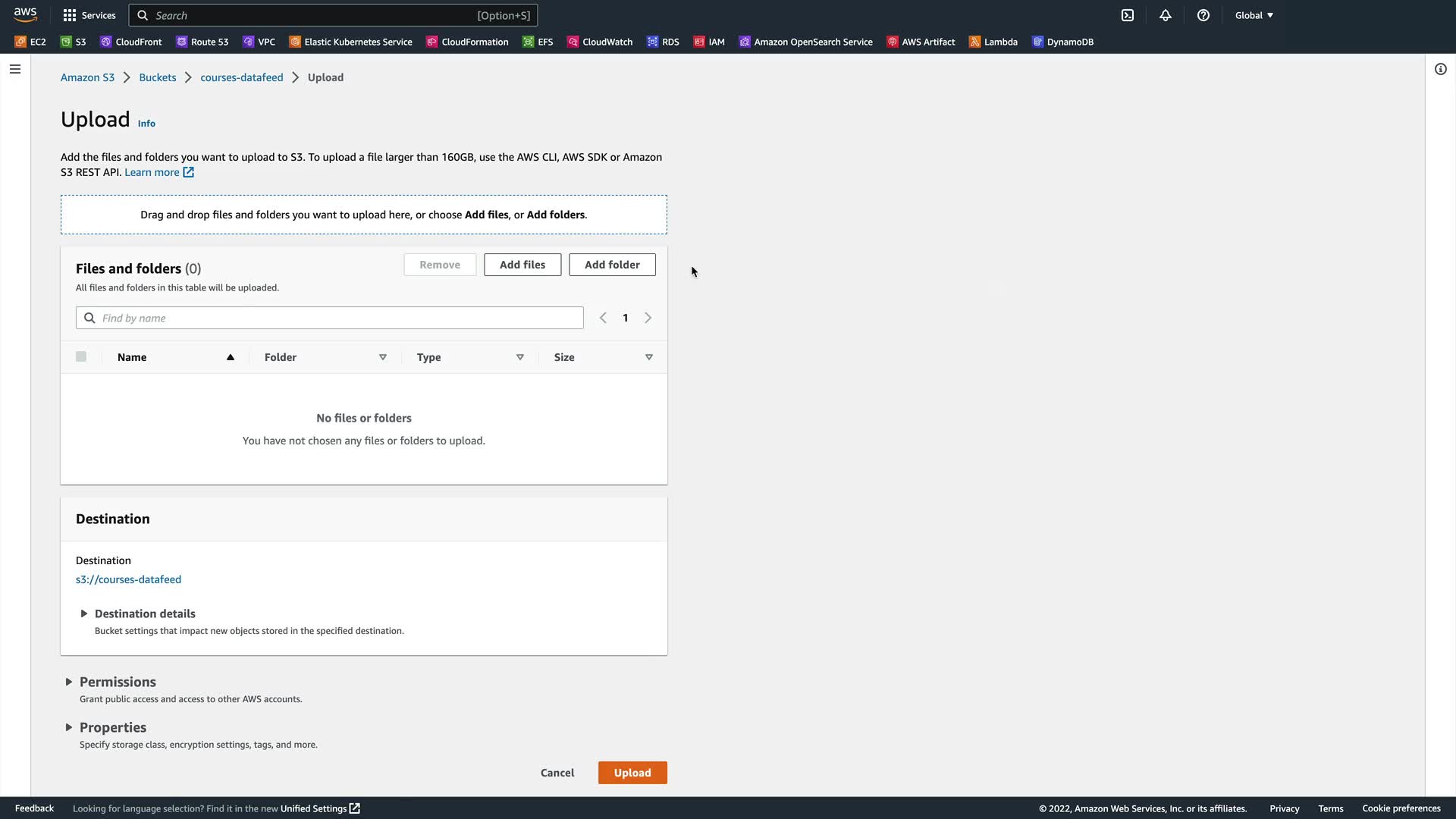
Task: Open the CloudShell terminal icon
Action: tap(1128, 15)
